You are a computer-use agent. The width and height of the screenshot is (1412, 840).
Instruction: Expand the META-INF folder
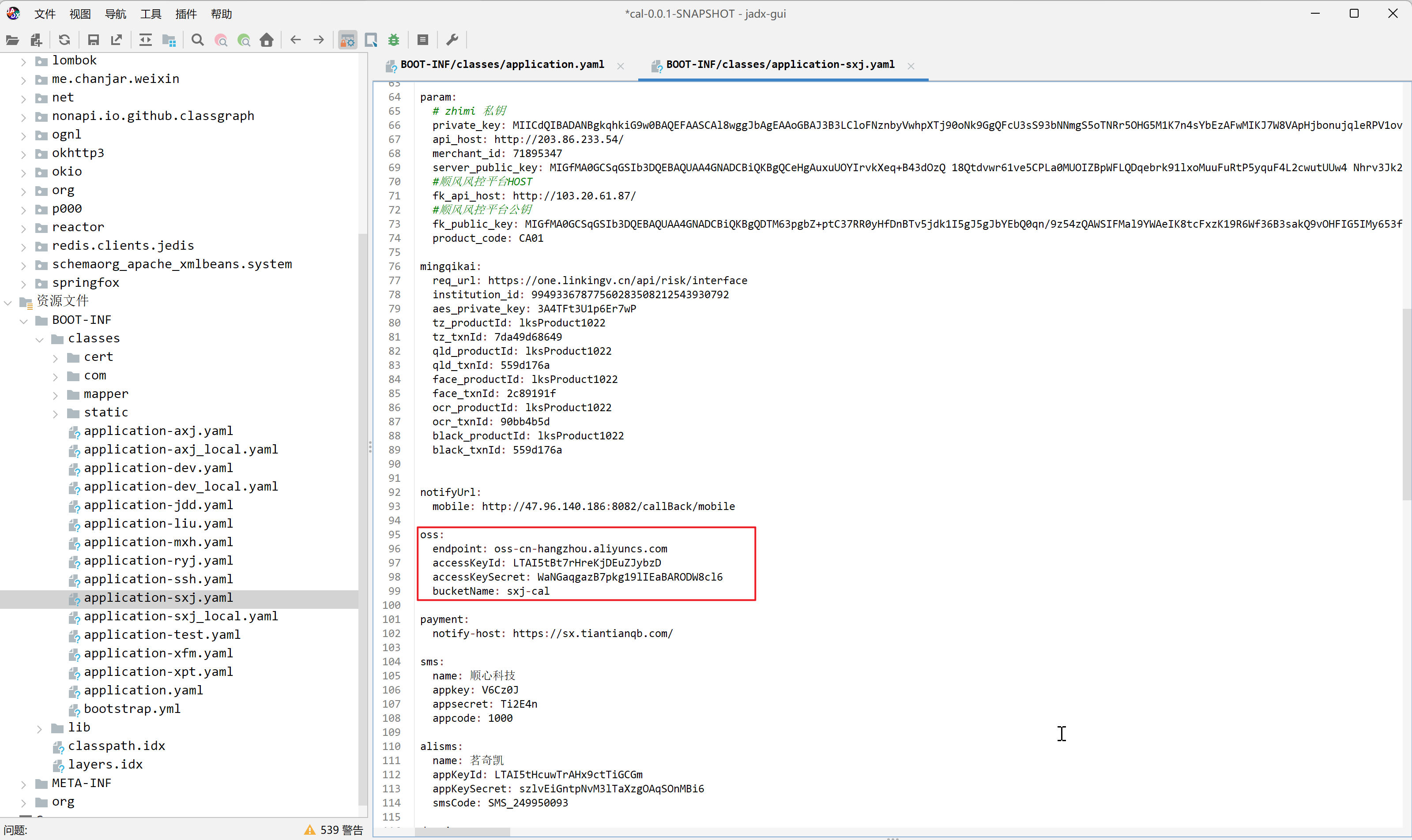(x=23, y=784)
